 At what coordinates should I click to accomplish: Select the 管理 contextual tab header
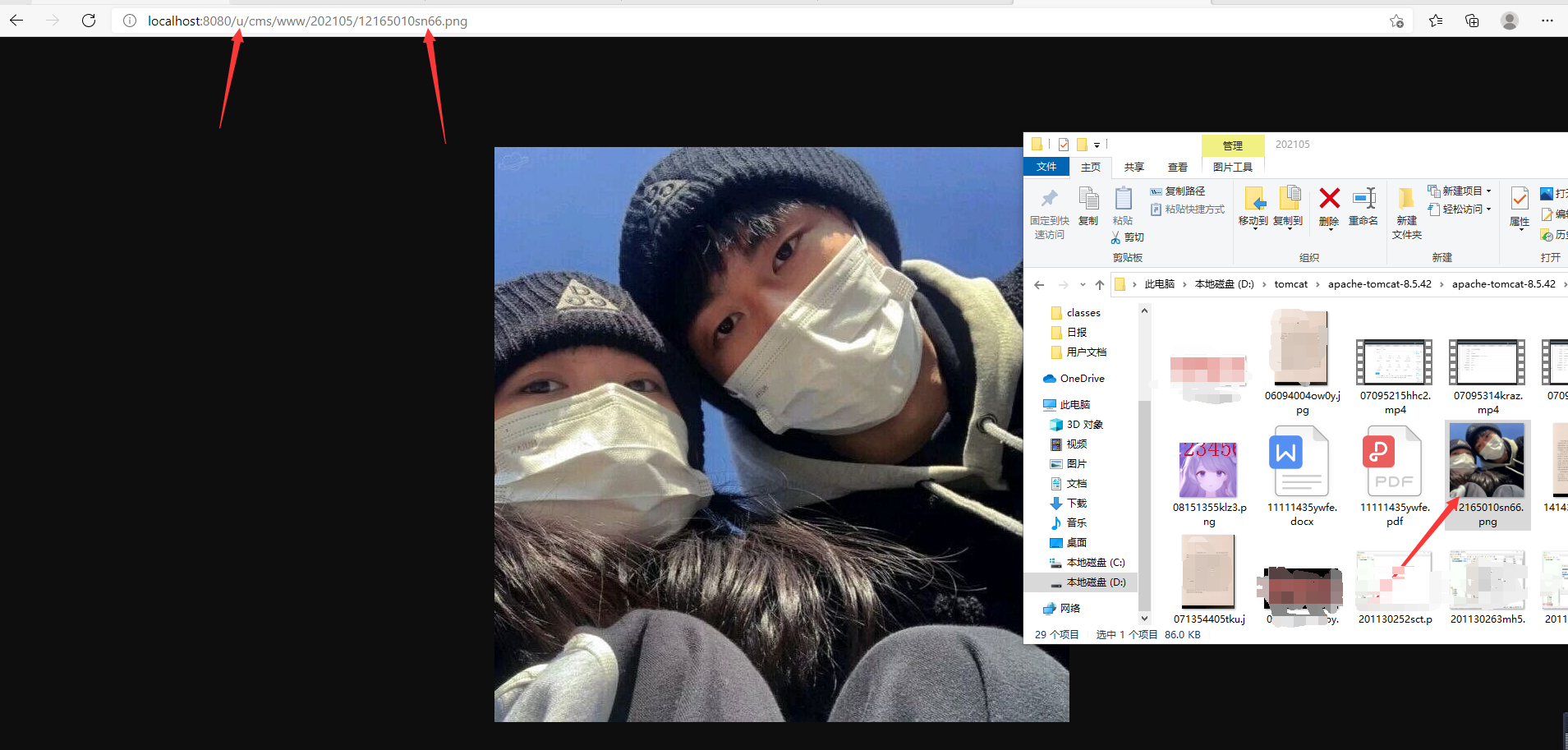(x=1233, y=145)
